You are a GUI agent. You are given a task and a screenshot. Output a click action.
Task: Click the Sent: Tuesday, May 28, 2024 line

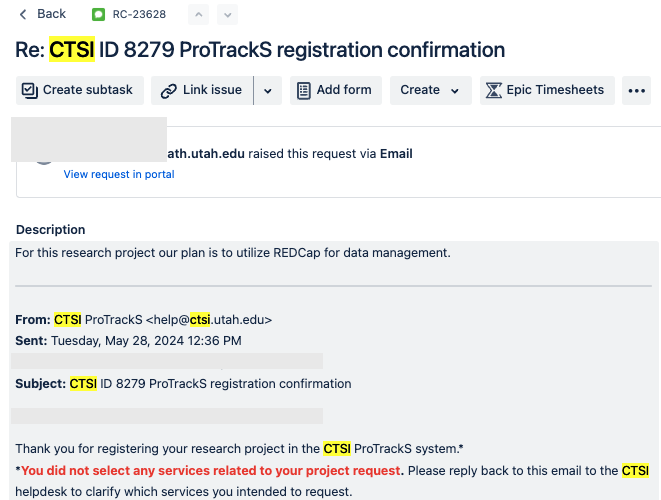coord(129,341)
